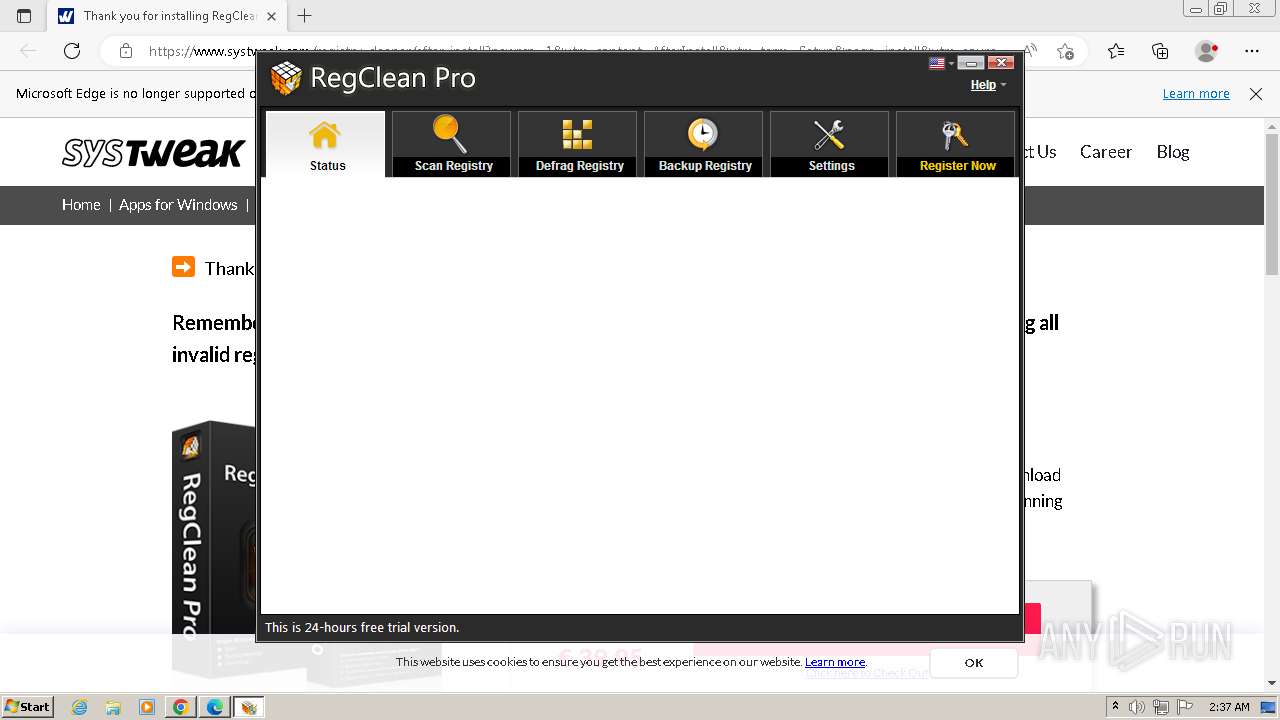The image size is (1280, 720).
Task: Open the Edge Favorites list
Action: (1116, 51)
